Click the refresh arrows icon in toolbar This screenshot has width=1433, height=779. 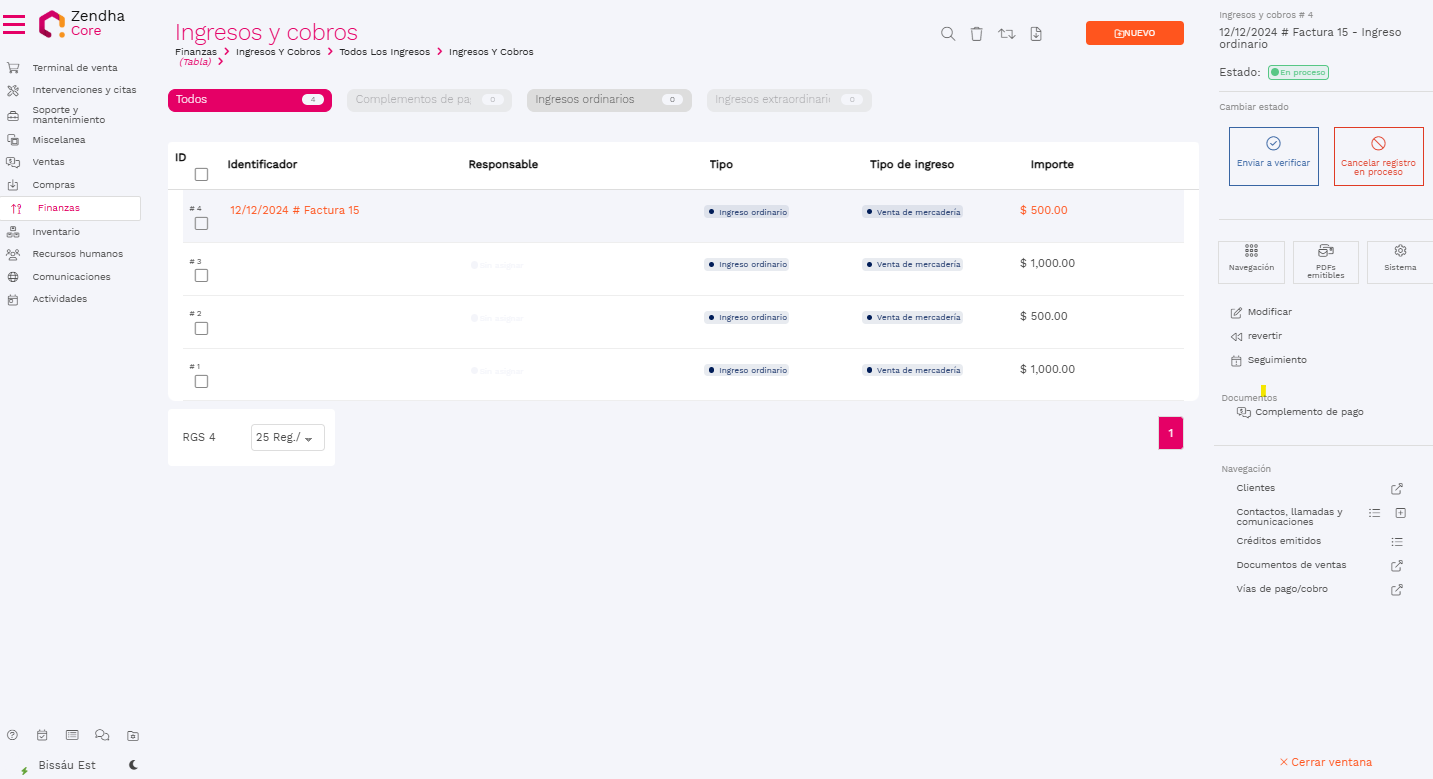[x=1007, y=34]
